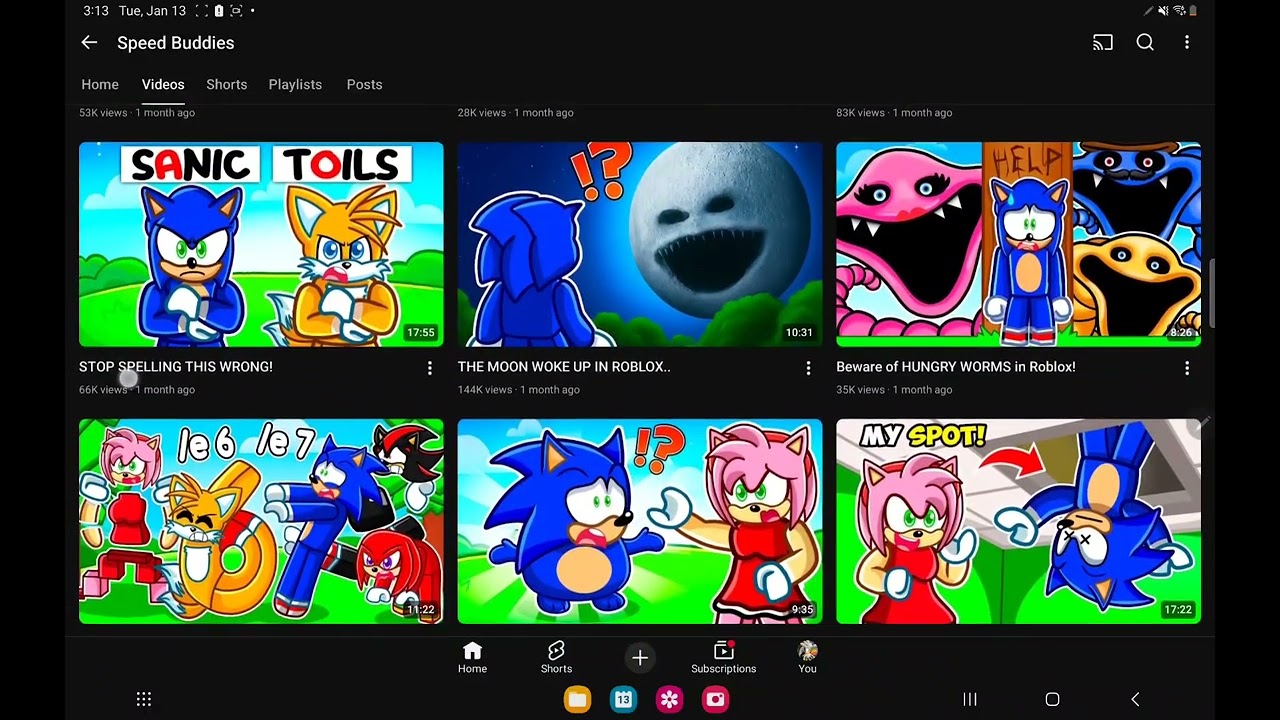Open Shorts in the bottom navigation bar
1280x720 pixels.
[x=556, y=657]
